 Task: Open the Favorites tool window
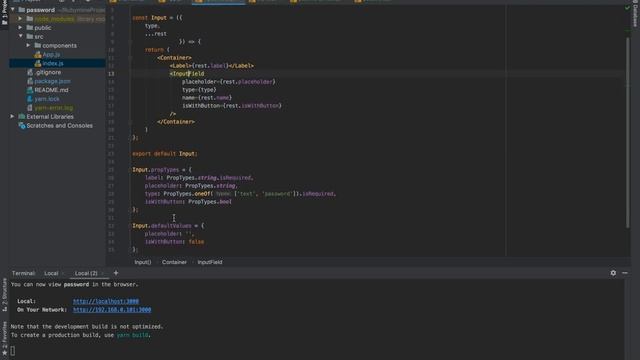pos(4,338)
